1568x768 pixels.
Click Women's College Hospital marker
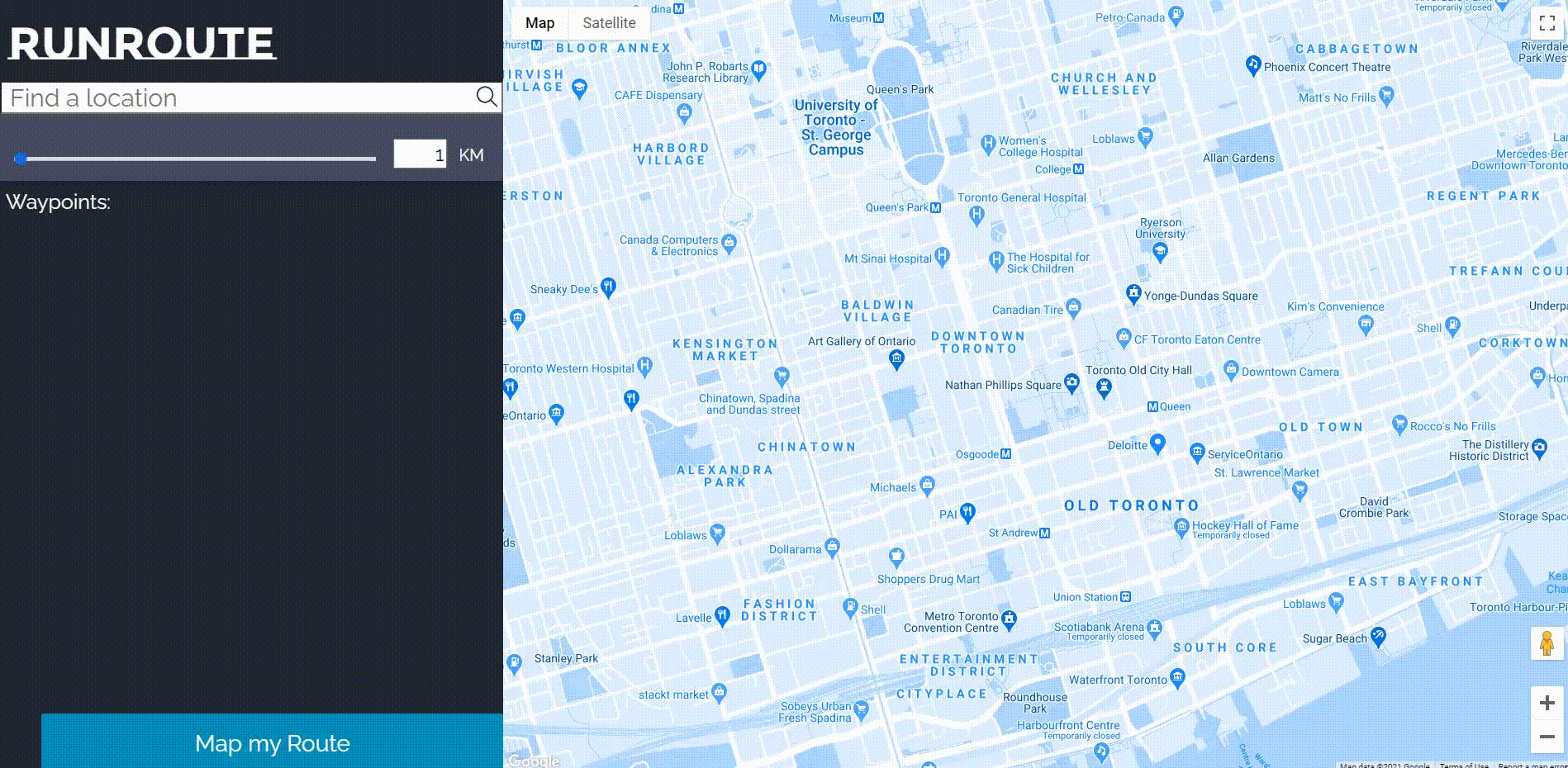pos(987,144)
